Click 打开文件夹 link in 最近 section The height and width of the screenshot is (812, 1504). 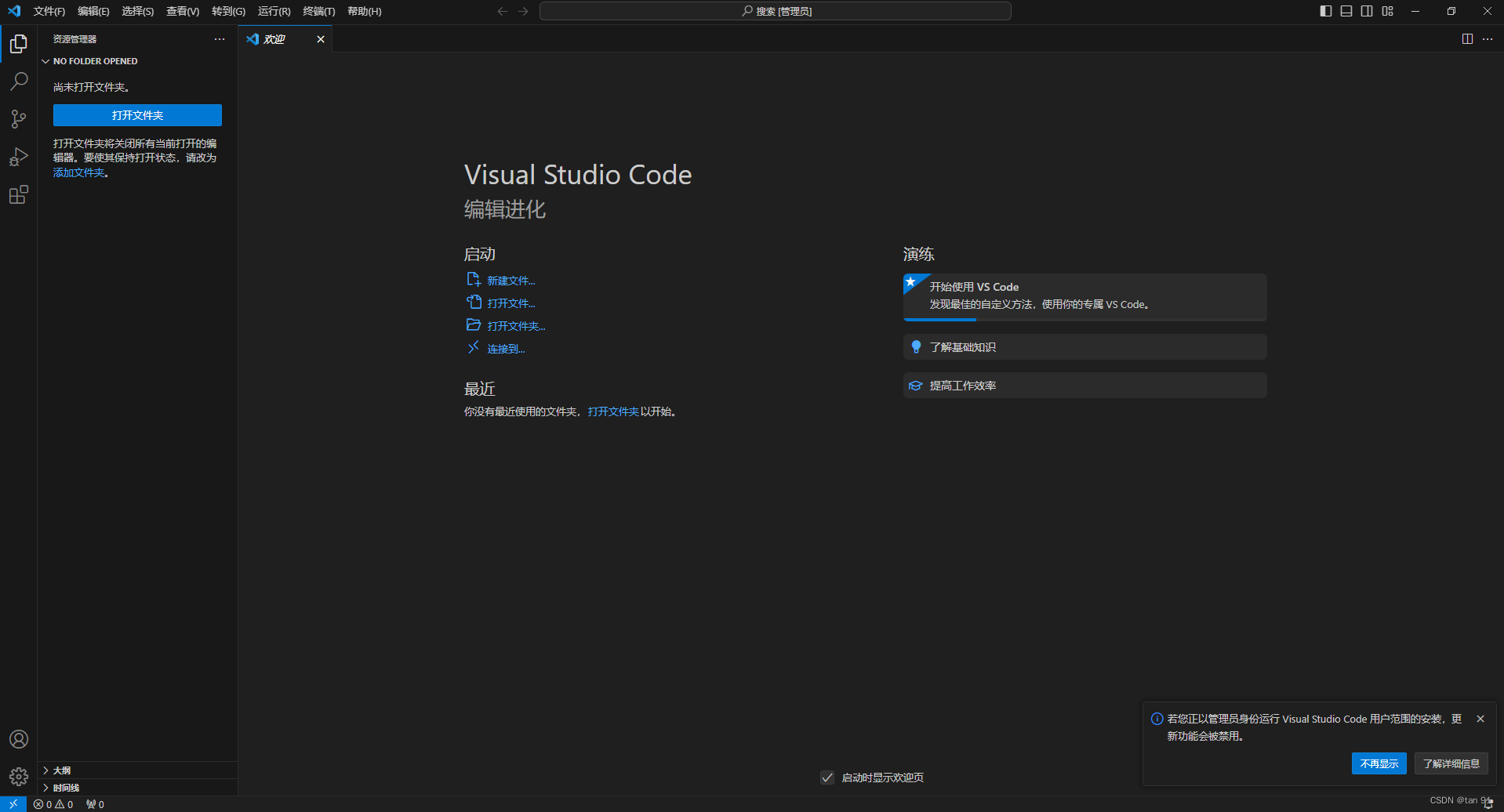[613, 411]
